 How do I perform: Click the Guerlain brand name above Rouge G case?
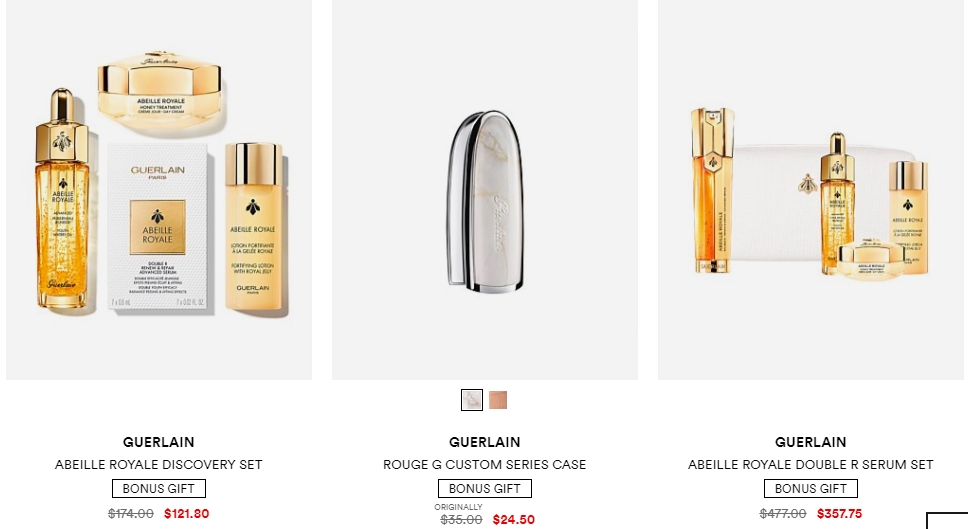click(485, 442)
